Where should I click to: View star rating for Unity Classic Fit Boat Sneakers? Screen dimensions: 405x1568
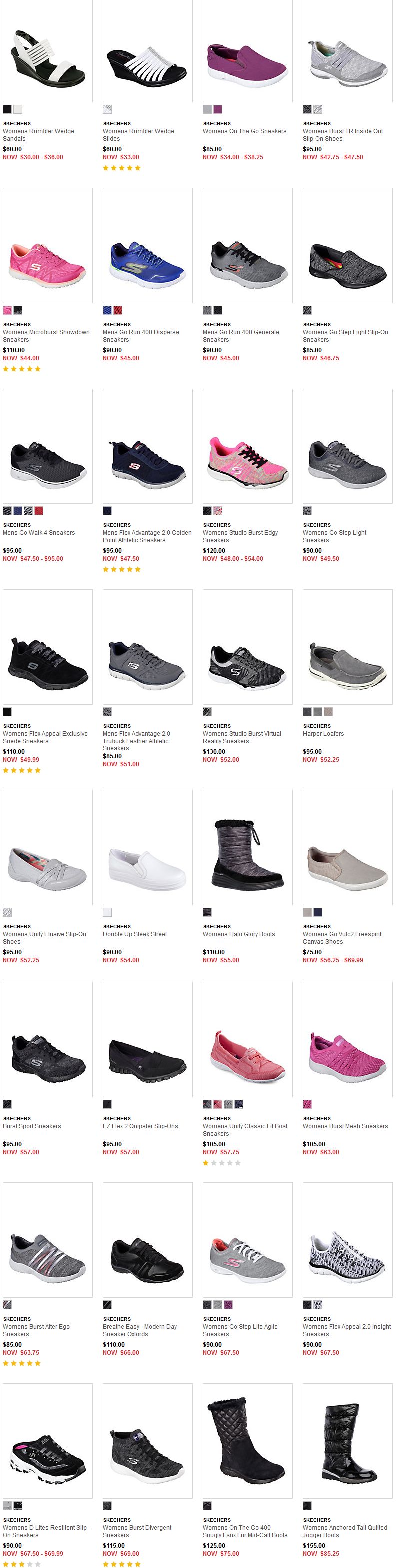click(222, 1163)
